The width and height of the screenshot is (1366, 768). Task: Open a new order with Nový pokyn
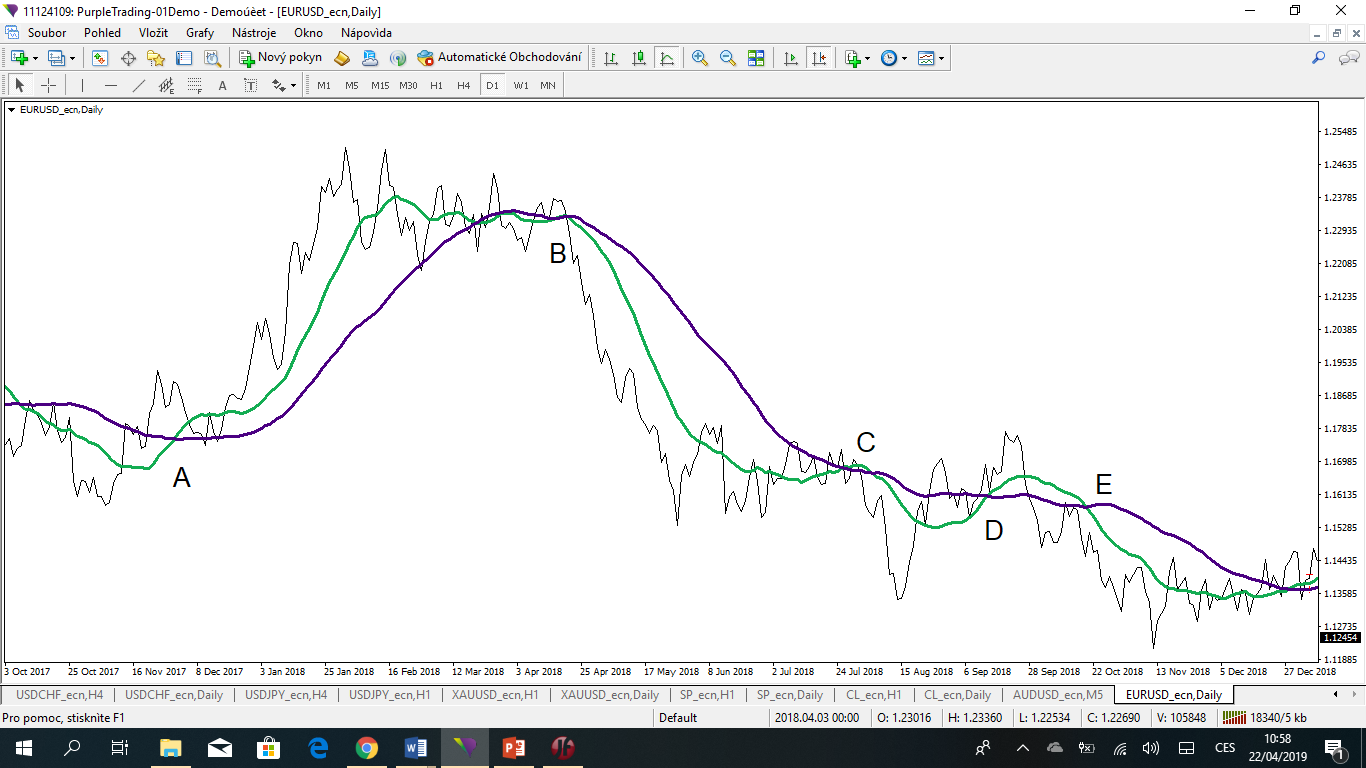pyautogui.click(x=280, y=57)
